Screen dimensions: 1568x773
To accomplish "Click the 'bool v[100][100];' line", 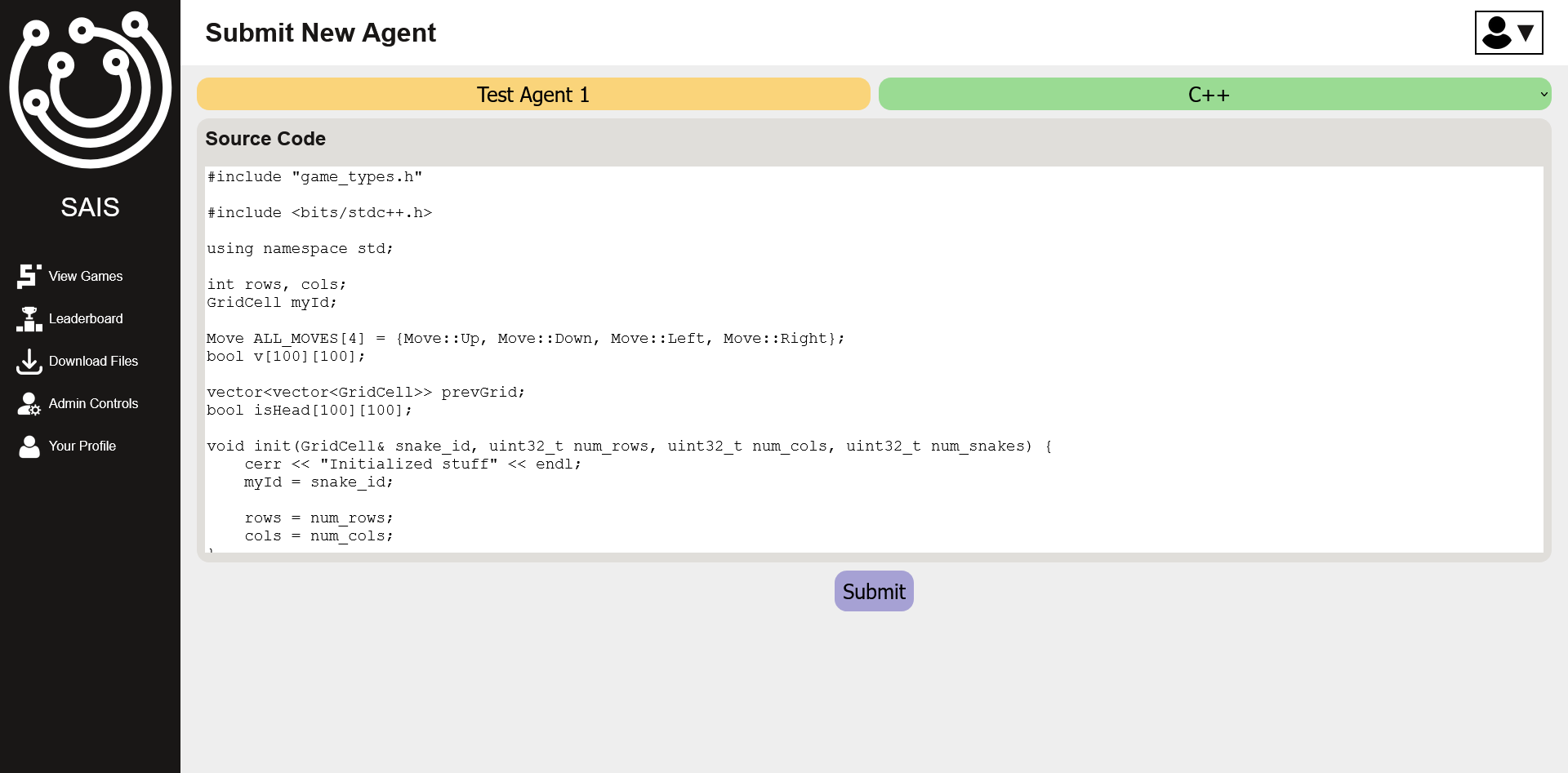I will [x=286, y=356].
